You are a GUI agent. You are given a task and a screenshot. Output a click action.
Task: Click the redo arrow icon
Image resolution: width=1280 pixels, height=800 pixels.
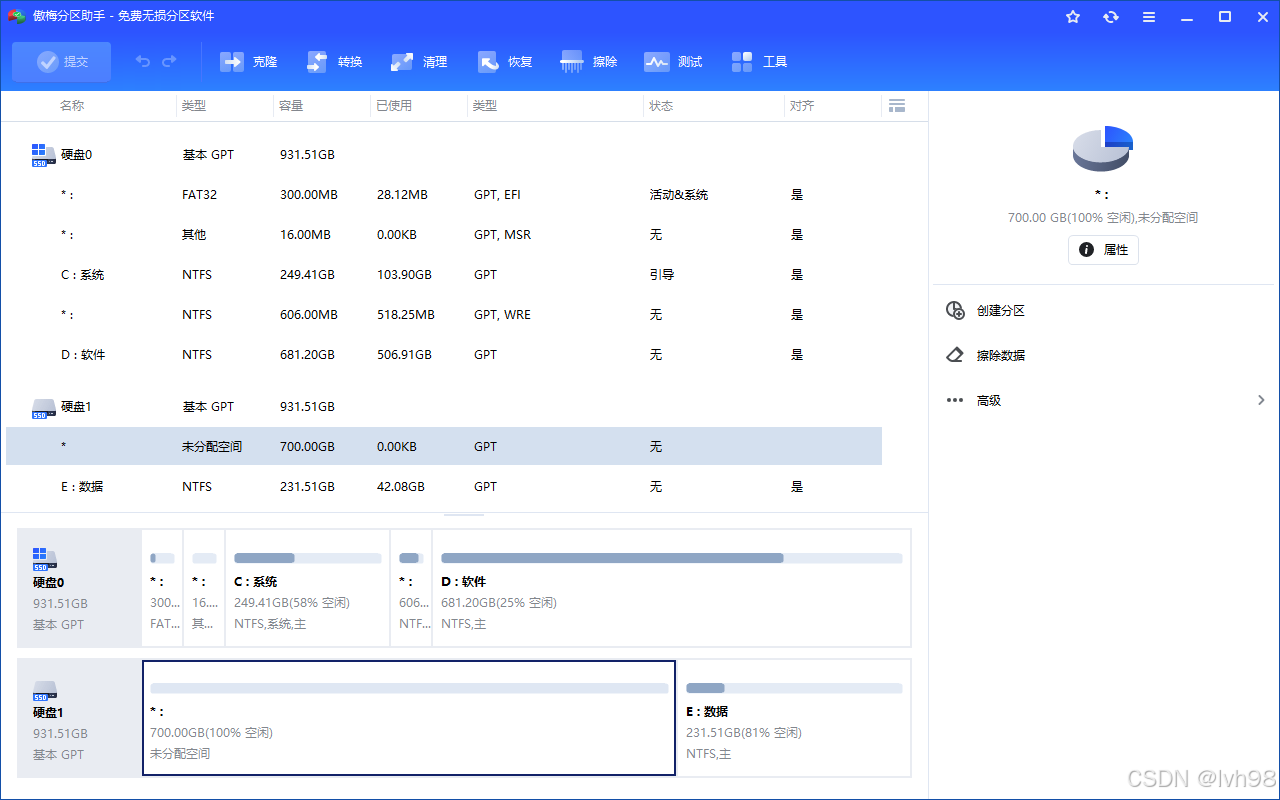point(169,62)
